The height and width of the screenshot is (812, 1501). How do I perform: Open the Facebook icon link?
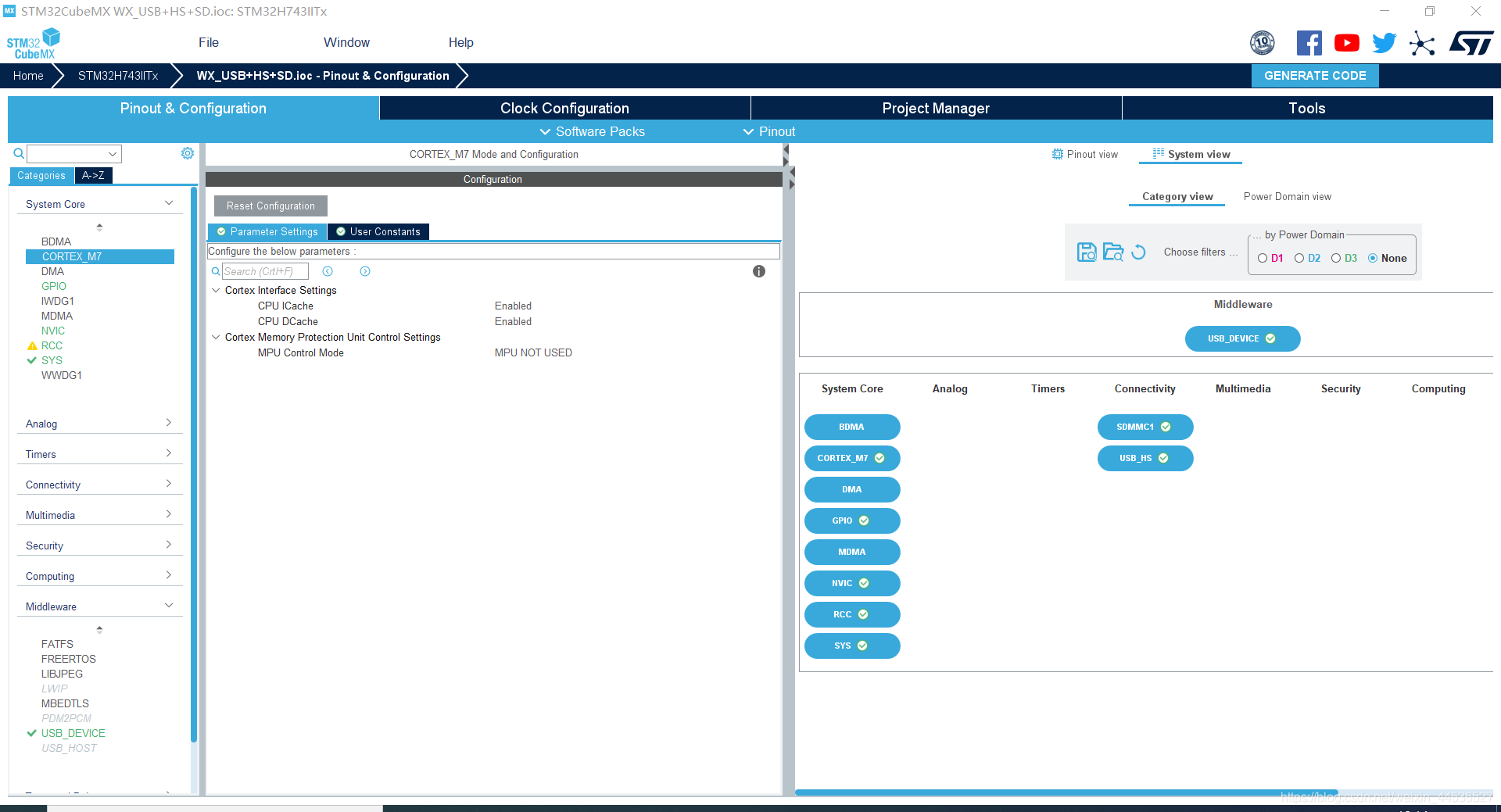tap(1309, 43)
